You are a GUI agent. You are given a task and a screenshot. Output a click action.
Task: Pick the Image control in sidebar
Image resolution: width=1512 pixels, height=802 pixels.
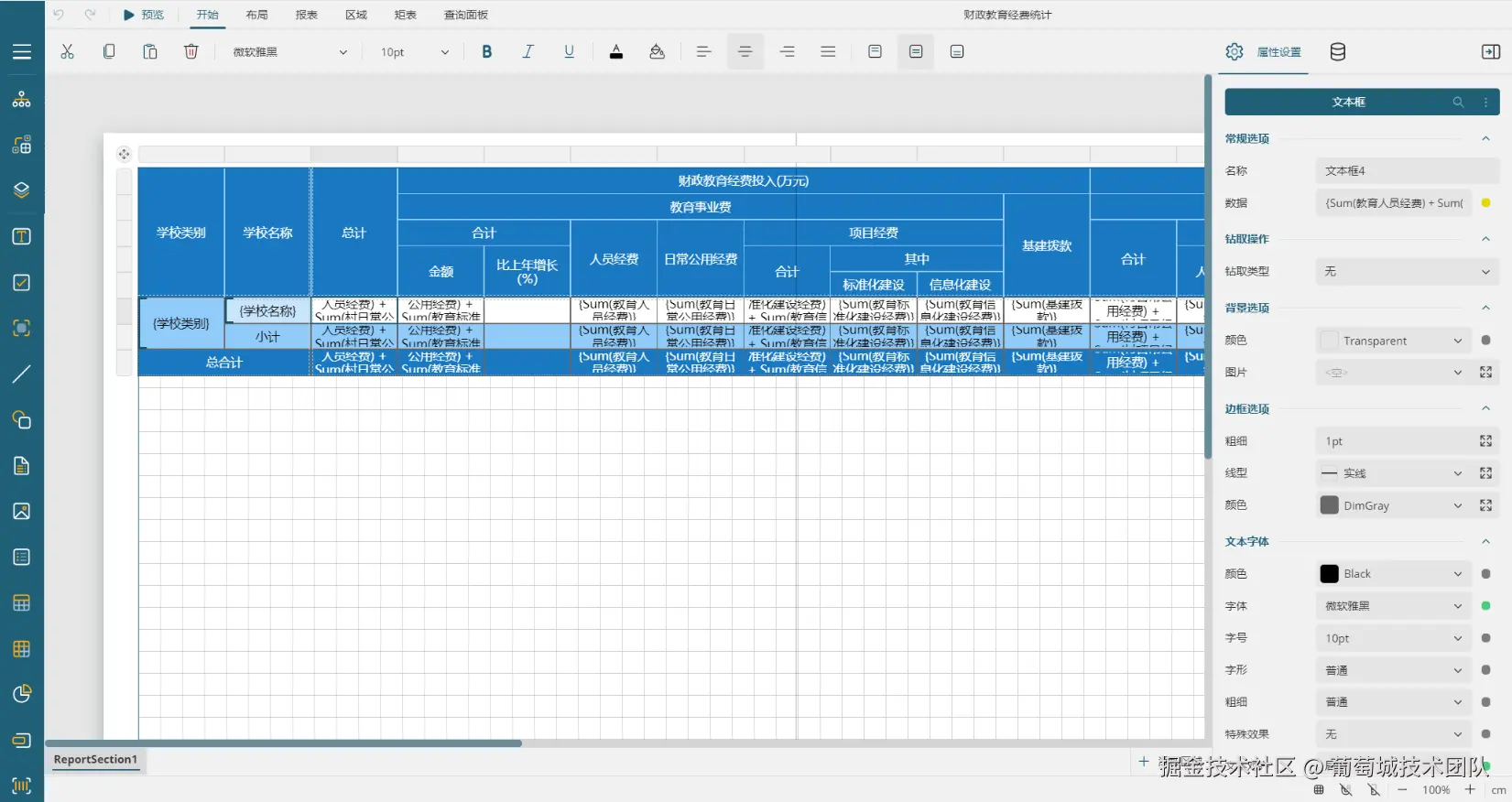pyautogui.click(x=22, y=511)
